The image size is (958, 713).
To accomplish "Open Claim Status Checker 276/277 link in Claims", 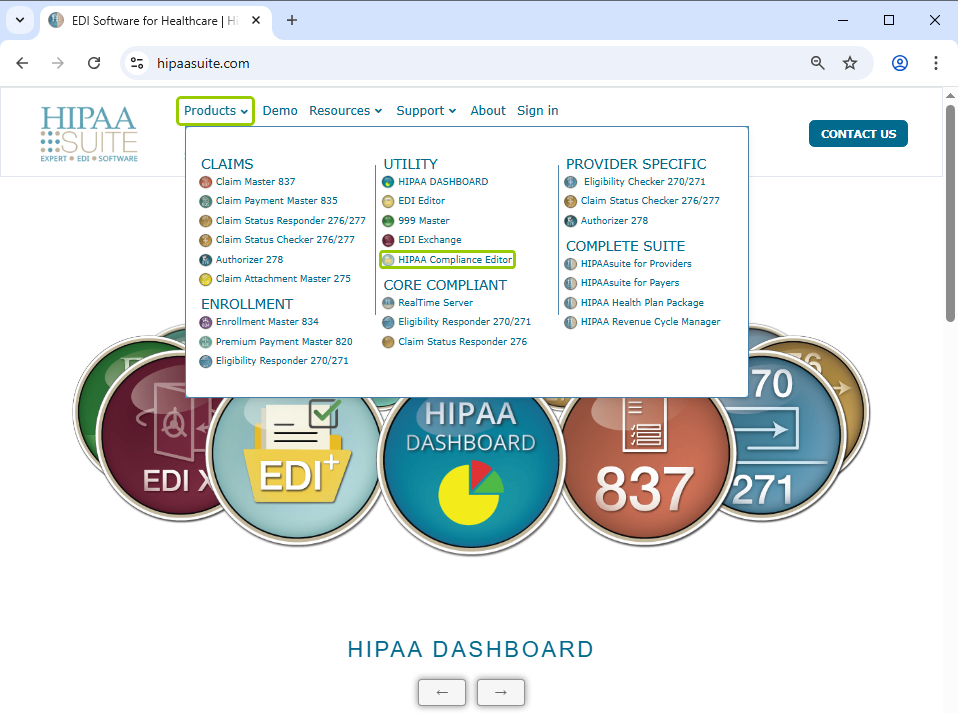I will pyautogui.click(x=285, y=239).
